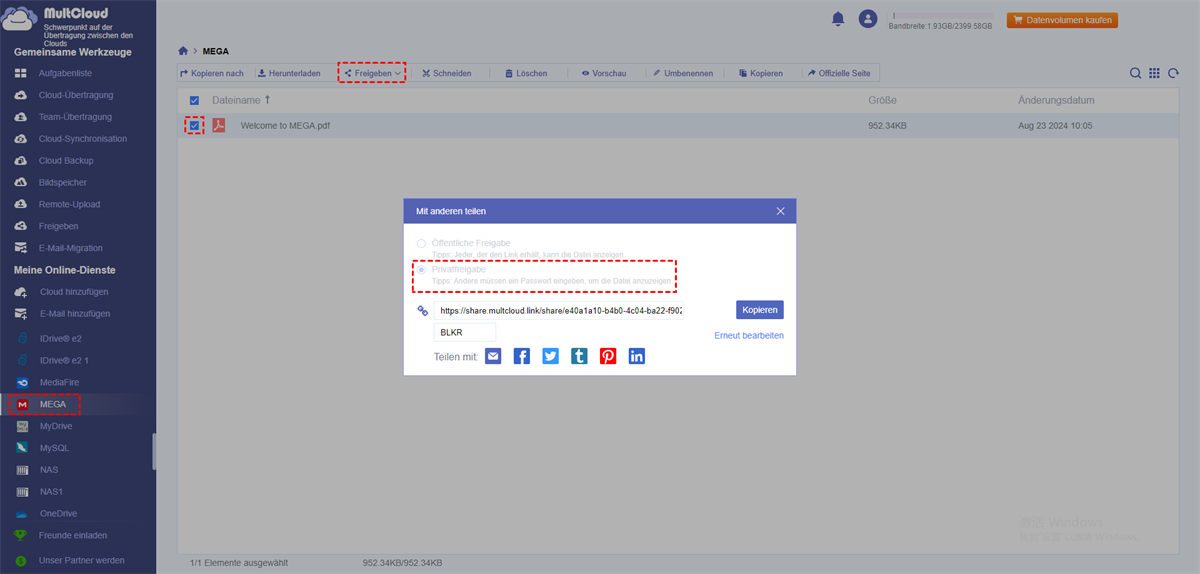This screenshot has width=1200, height=574.
Task: Uncheck Welcome to MEGA.pdf checkbox
Action: coord(194,125)
